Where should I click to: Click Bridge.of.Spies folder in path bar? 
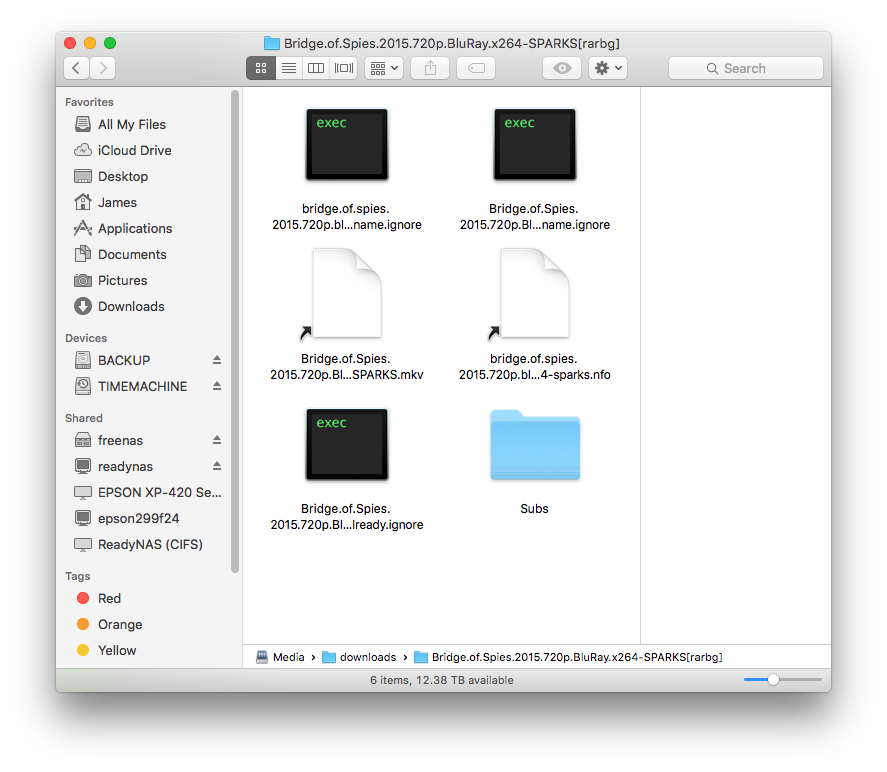coord(569,657)
